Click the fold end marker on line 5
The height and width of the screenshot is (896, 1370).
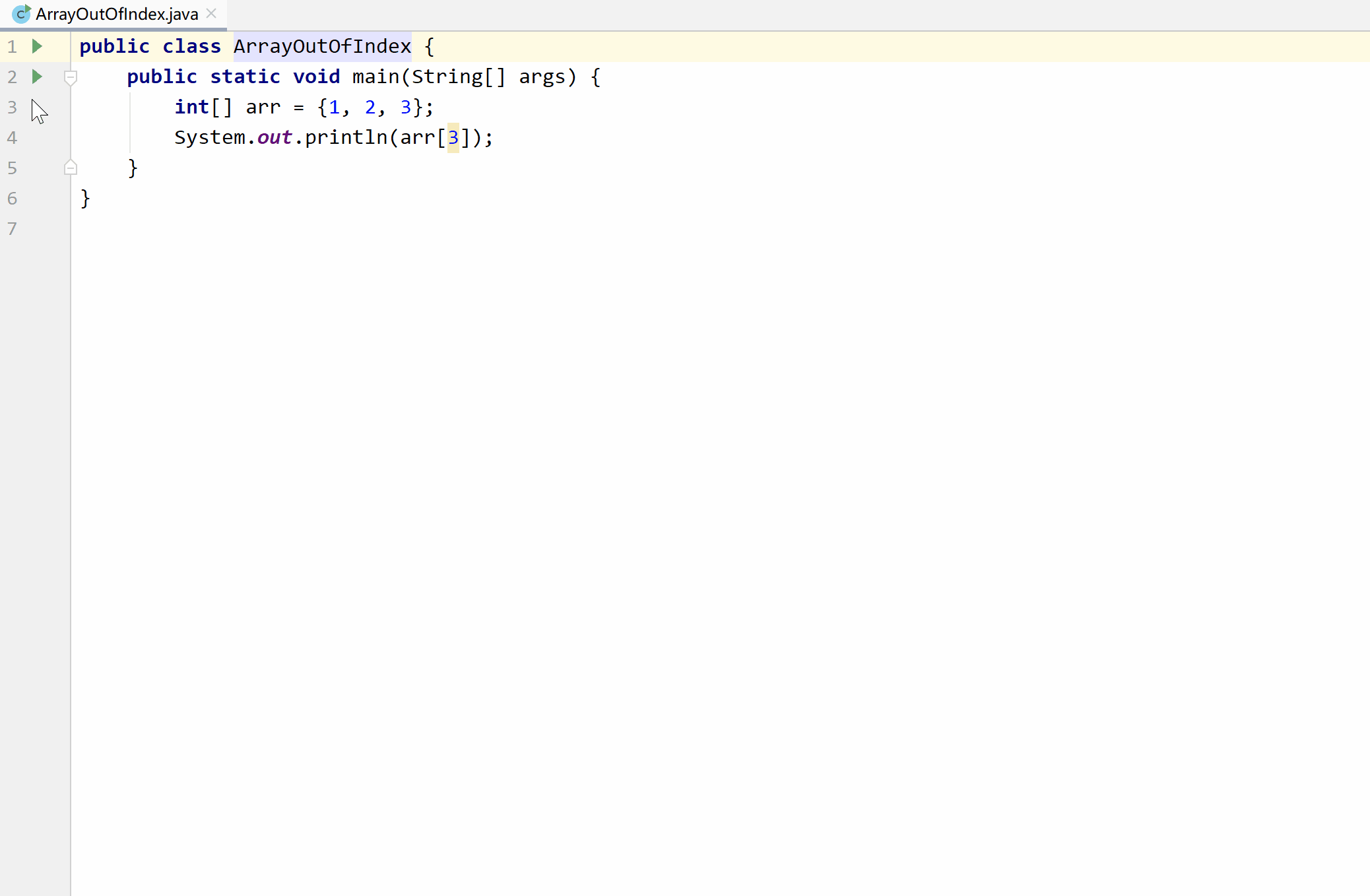click(x=71, y=168)
